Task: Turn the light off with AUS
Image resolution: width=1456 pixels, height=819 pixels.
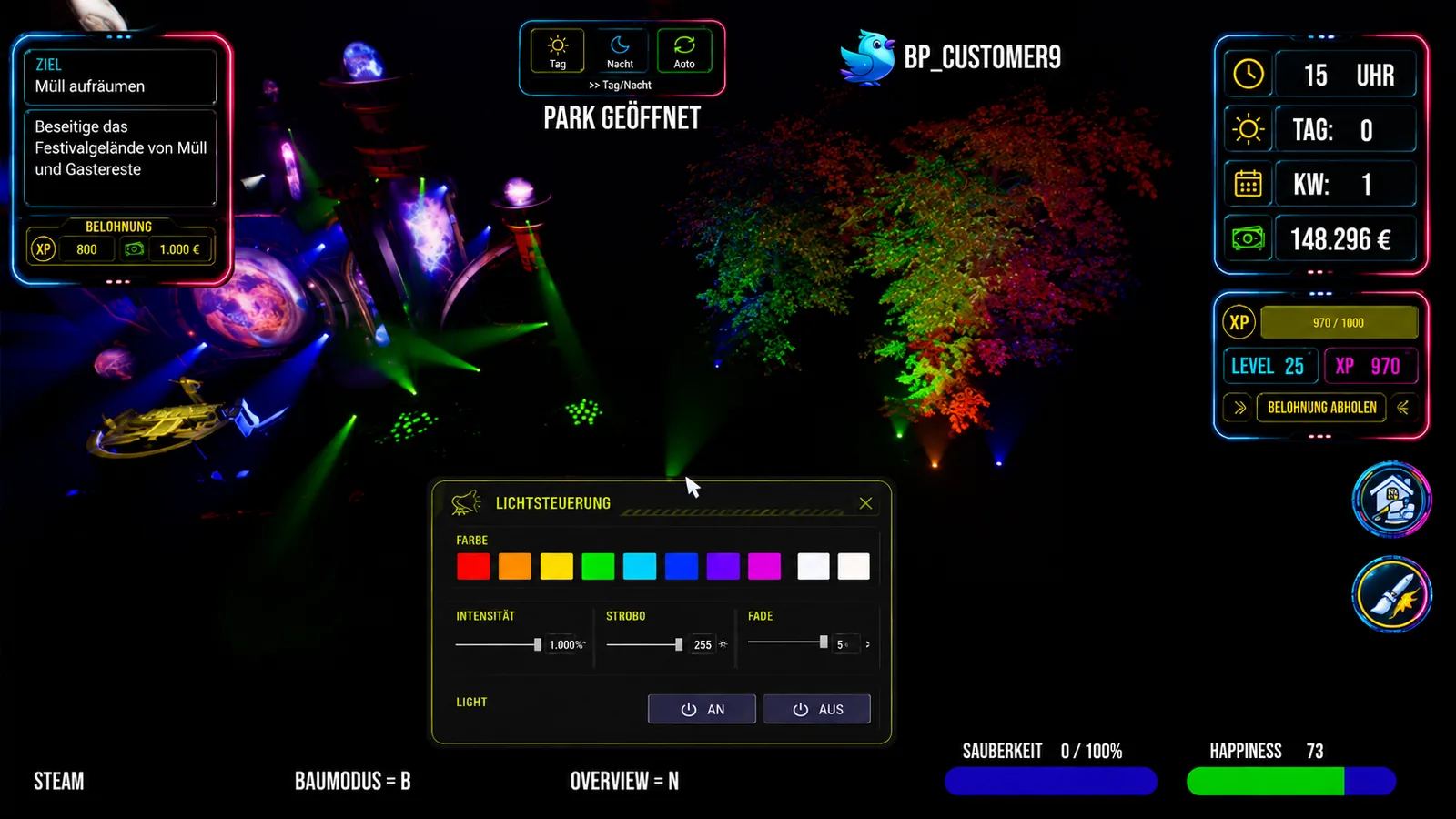Action: [x=817, y=709]
